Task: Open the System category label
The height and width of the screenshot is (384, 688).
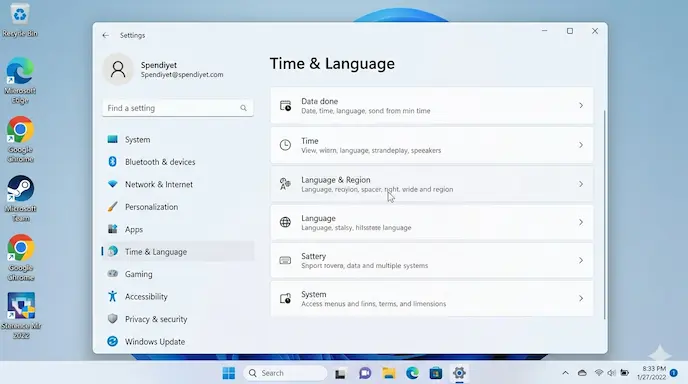Action: tap(137, 140)
